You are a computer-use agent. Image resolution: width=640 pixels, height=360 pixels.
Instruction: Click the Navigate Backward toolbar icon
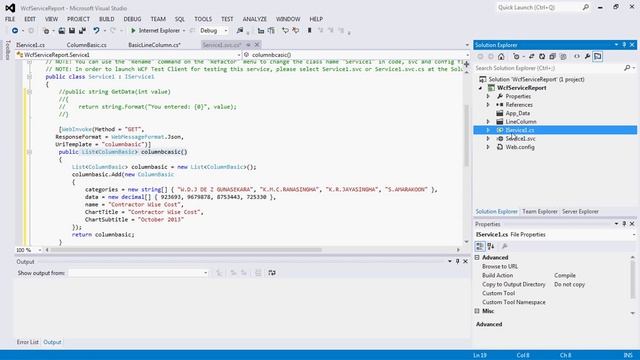(x=15, y=31)
